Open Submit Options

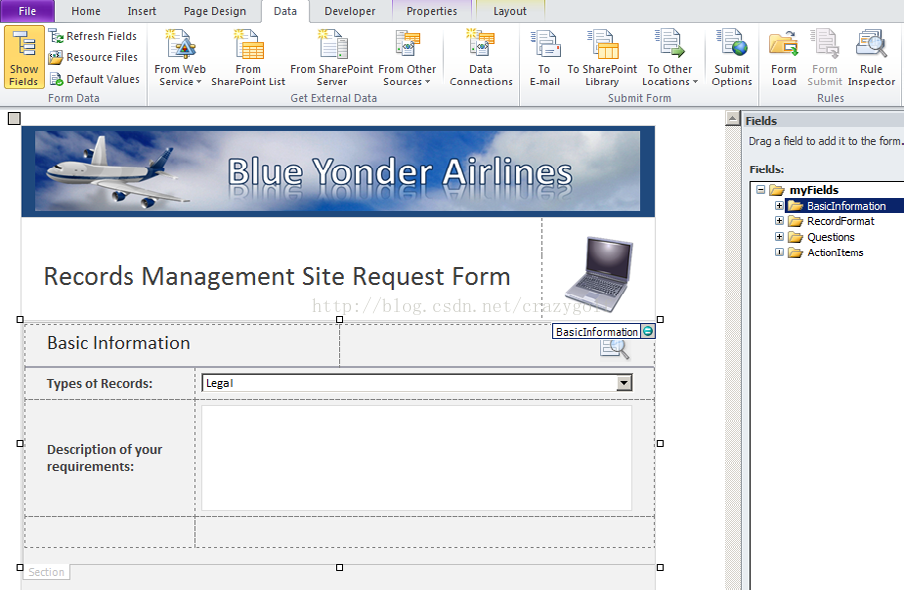732,58
